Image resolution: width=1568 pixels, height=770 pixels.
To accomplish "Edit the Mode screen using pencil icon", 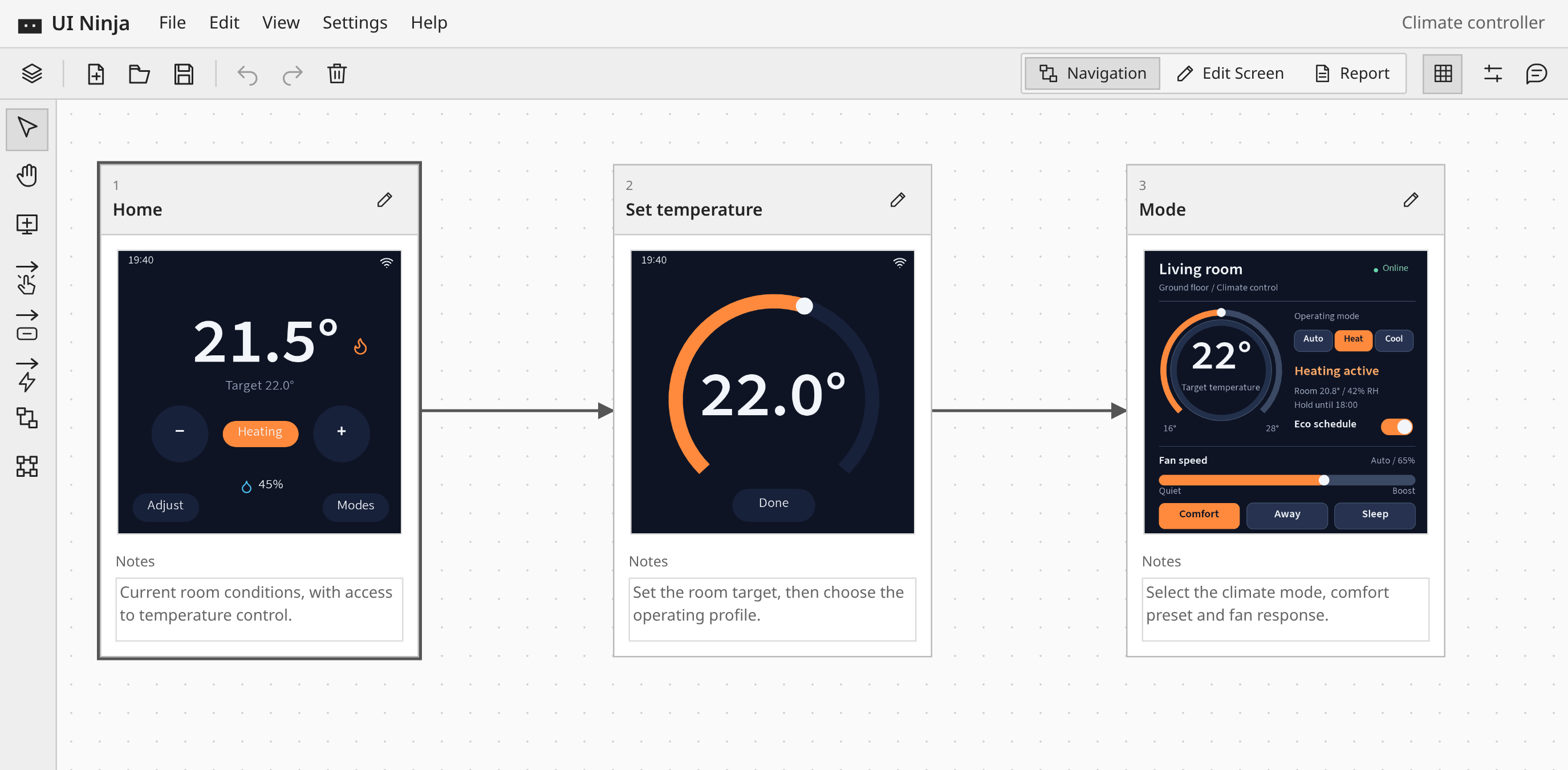I will tap(1411, 200).
